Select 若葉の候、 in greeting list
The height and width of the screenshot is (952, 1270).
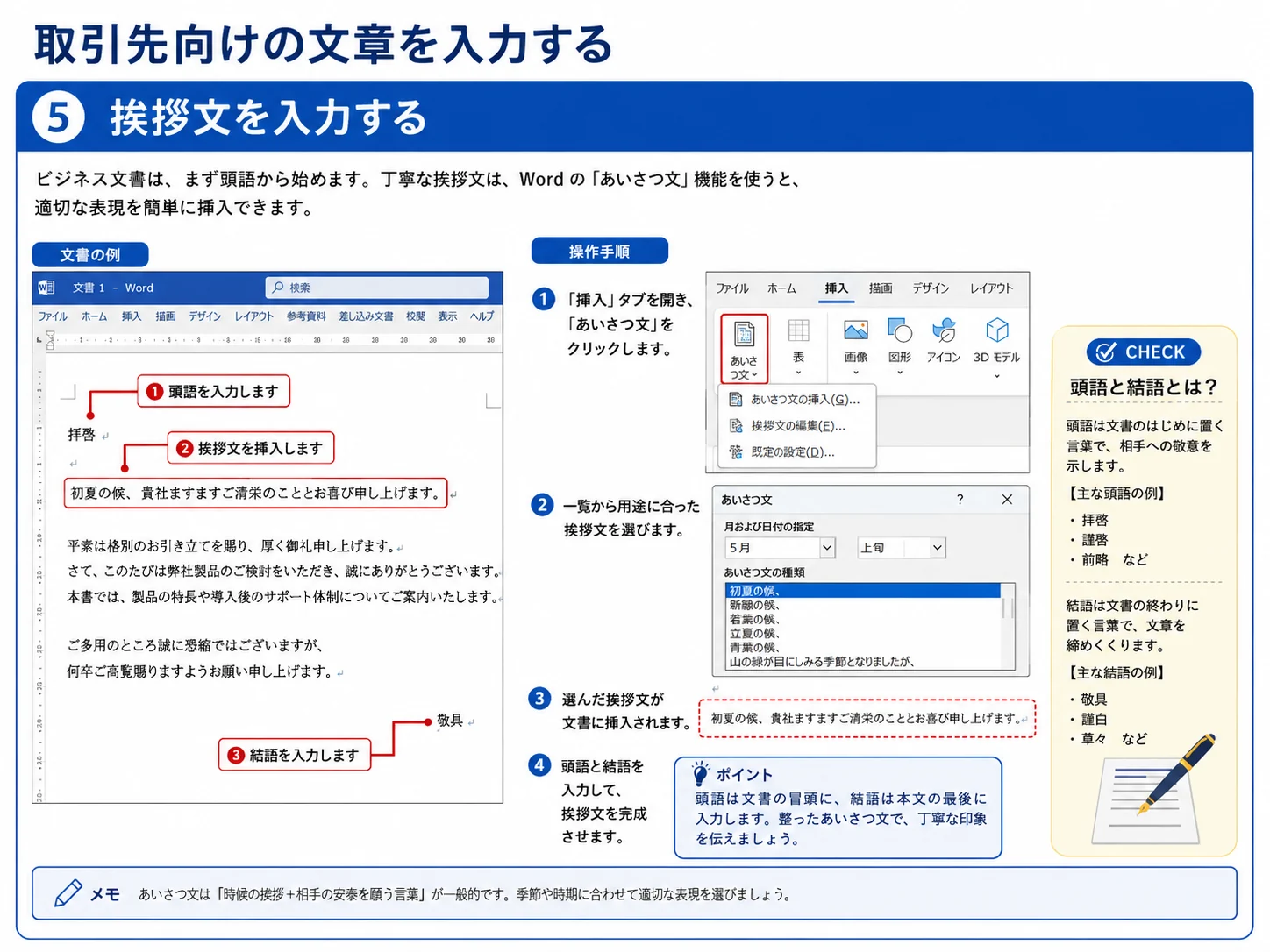click(x=863, y=619)
